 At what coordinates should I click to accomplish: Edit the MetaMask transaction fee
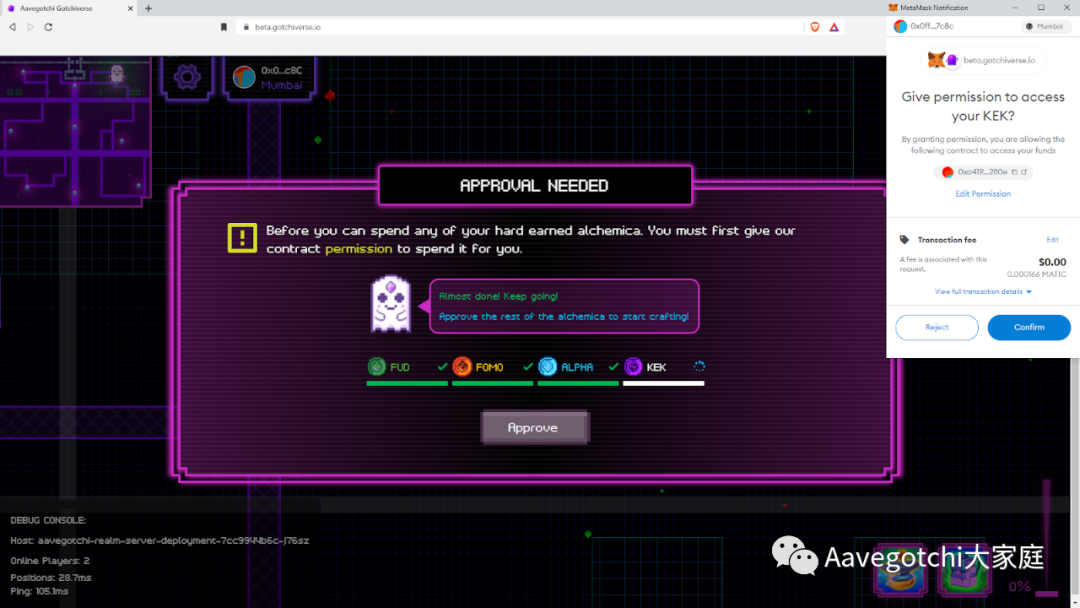[x=1052, y=240]
